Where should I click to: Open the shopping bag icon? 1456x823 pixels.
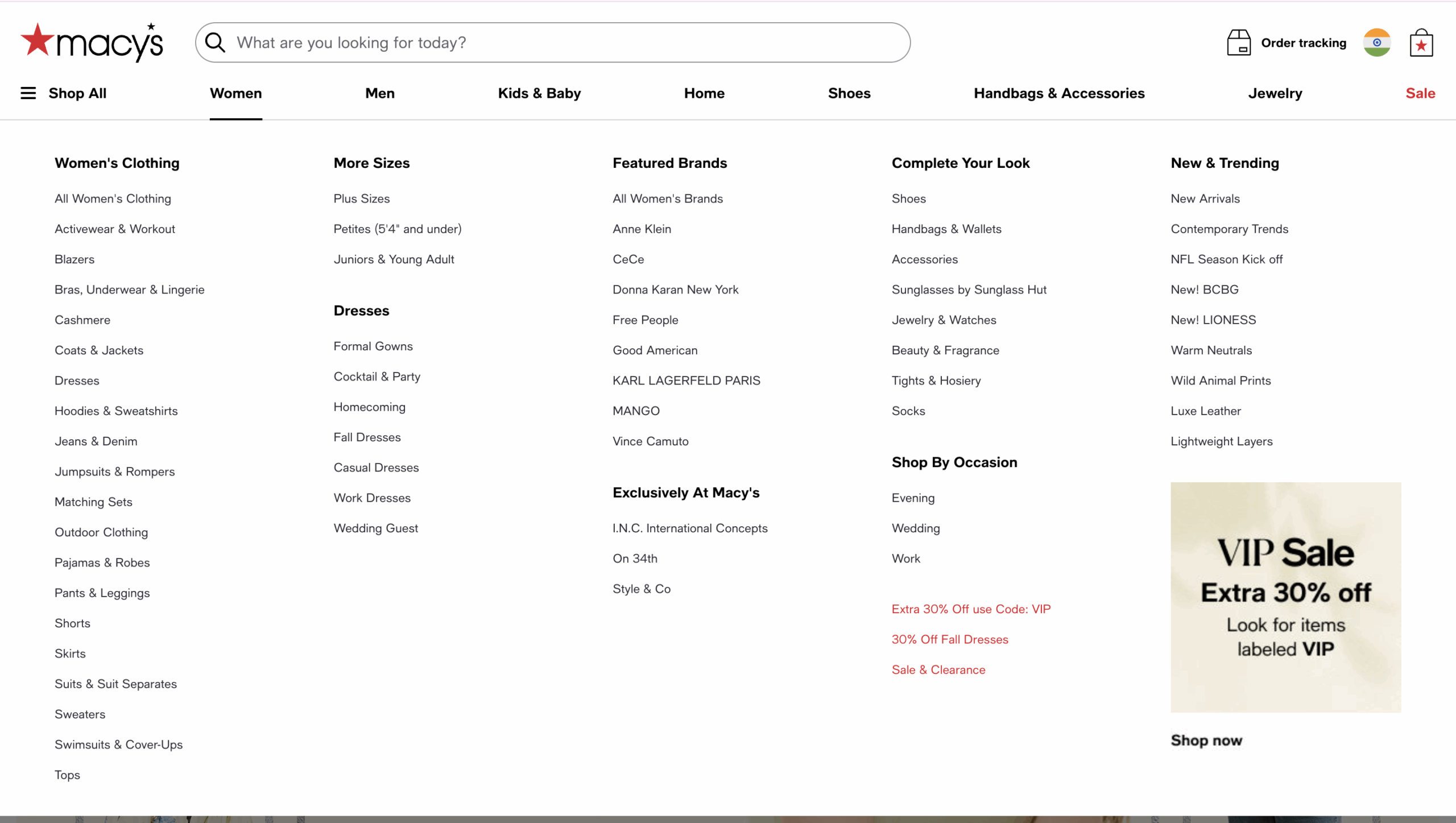click(1421, 43)
